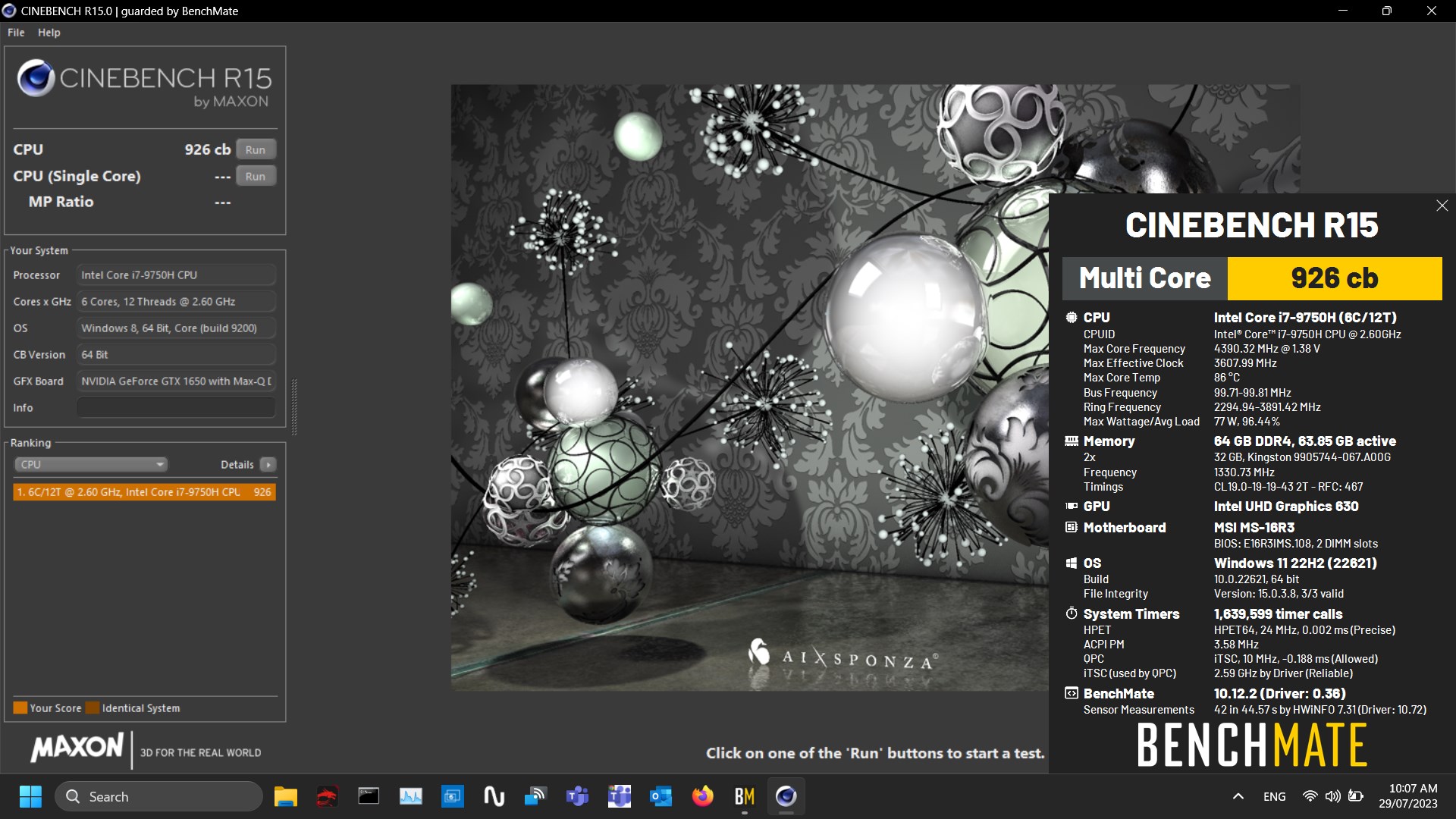
Task: Click the Cinebench logo sphere icon
Action: click(35, 77)
